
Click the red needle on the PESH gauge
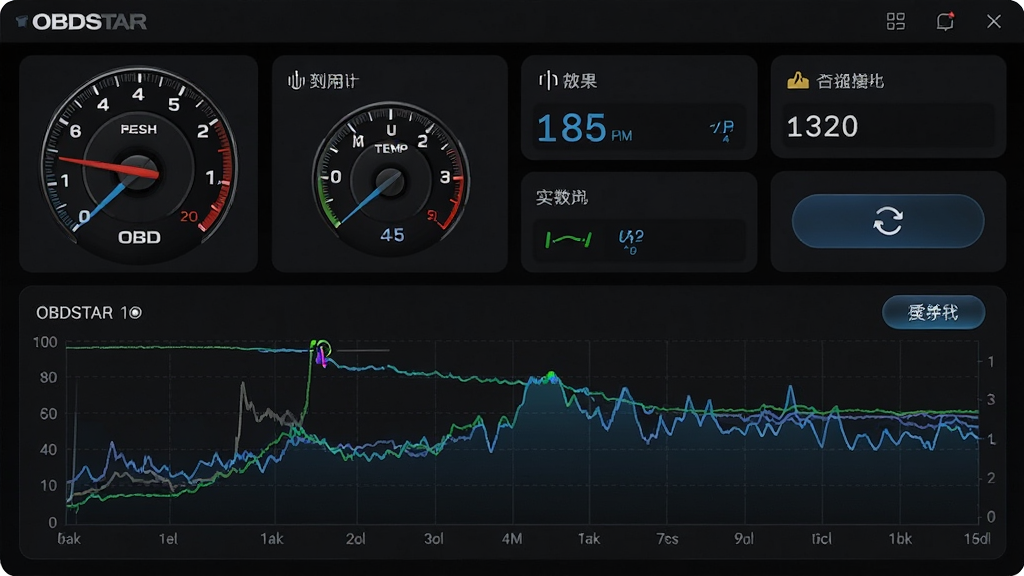coord(108,167)
